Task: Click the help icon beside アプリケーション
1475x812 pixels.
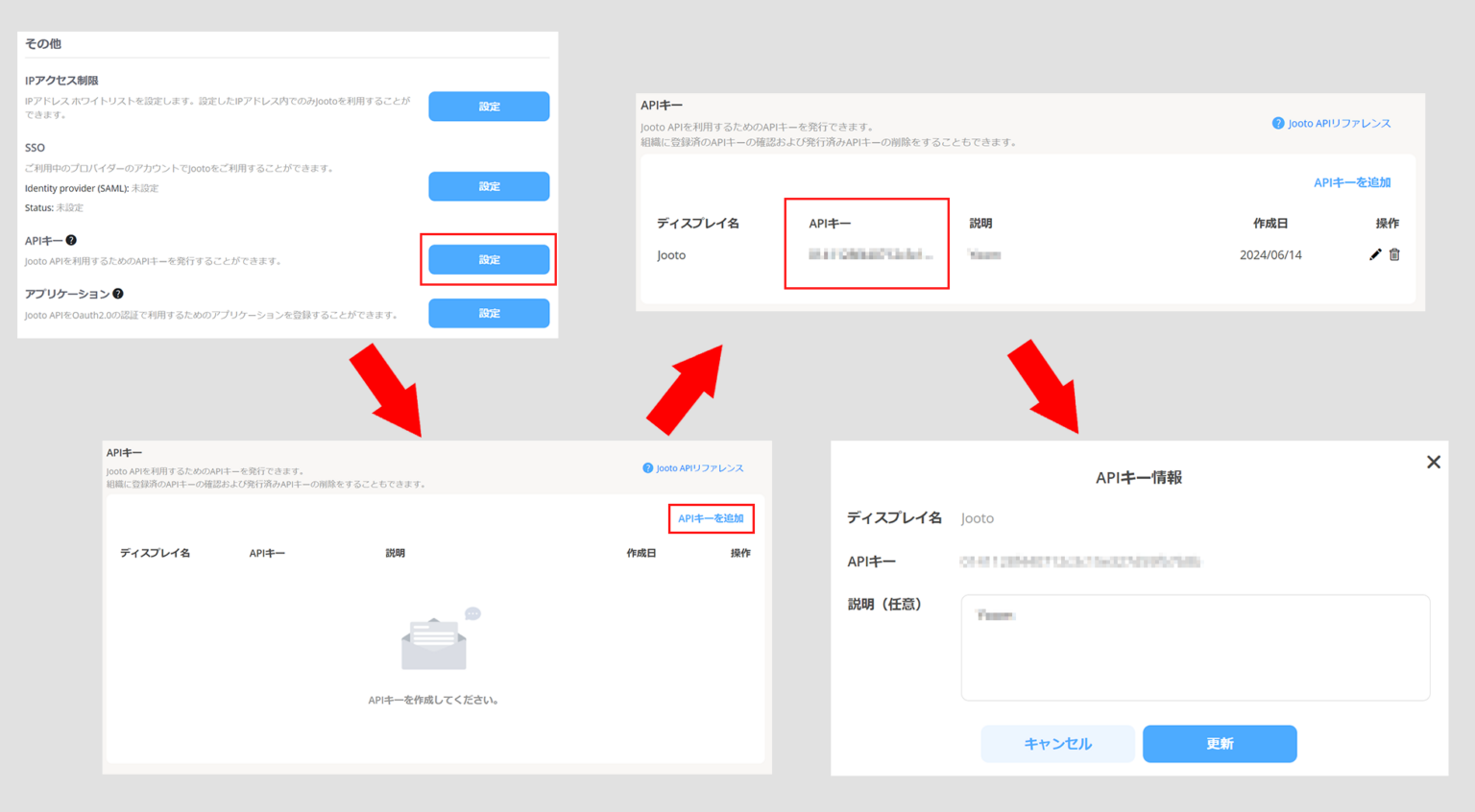Action: tap(117, 293)
